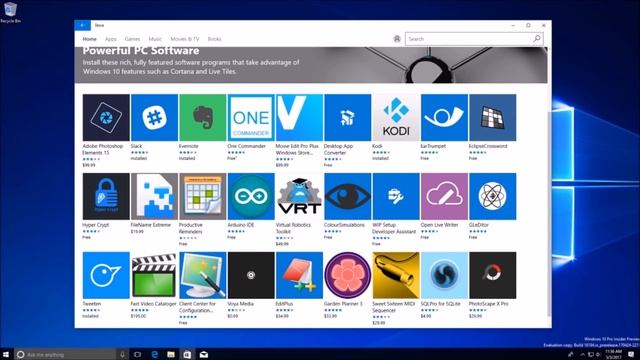Click the Store icon on the taskbar
This screenshot has width=640, height=360.
(187, 354)
